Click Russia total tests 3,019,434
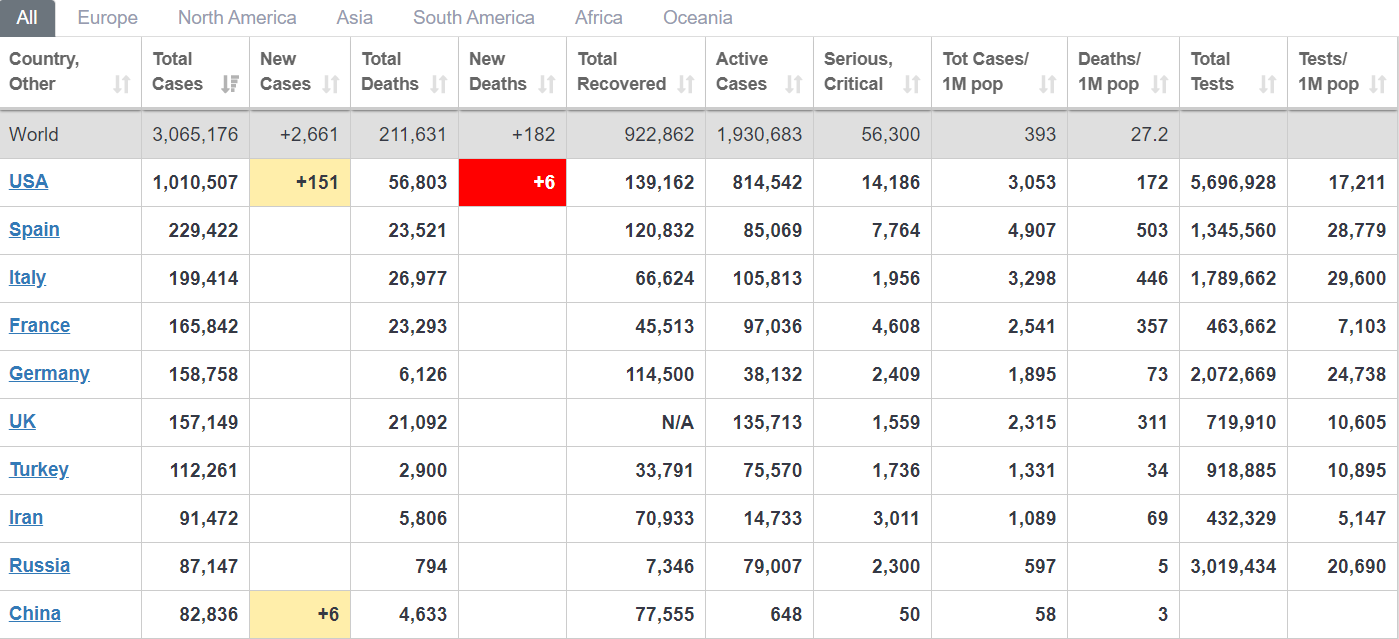The height and width of the screenshot is (639, 1399). 1233,566
